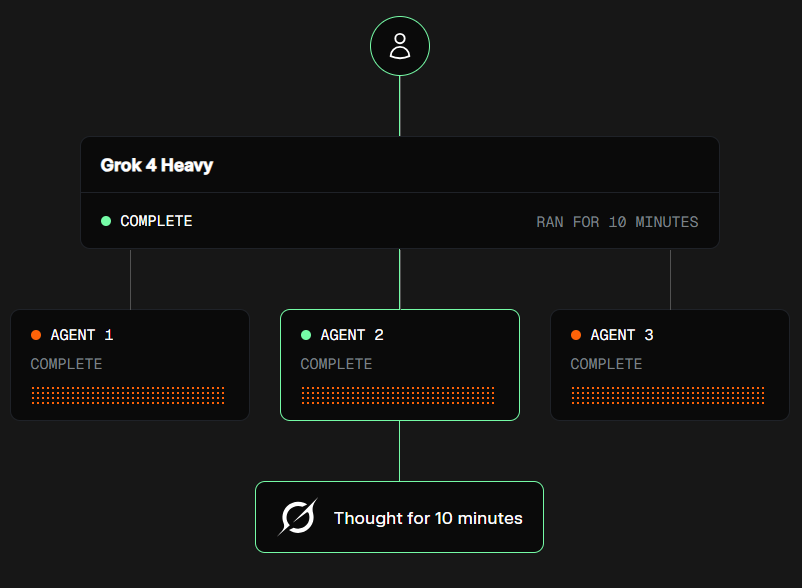Viewport: 802px width, 588px height.
Task: Click the AGENT 3 label
Action: [622, 335]
